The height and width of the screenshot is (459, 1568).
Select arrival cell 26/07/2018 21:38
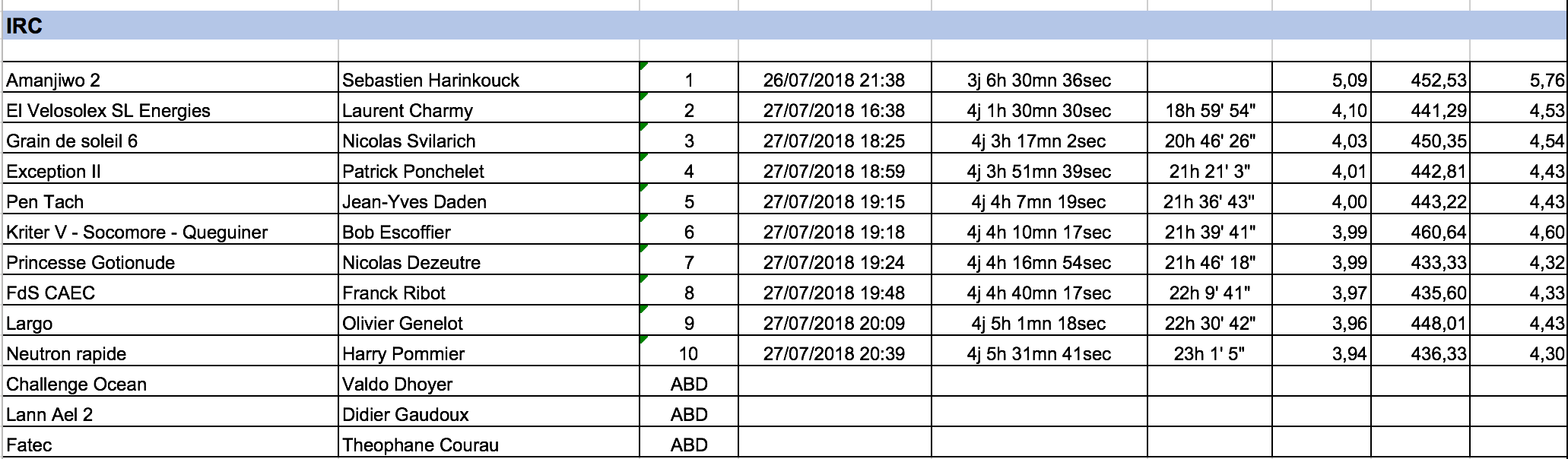[x=833, y=81]
